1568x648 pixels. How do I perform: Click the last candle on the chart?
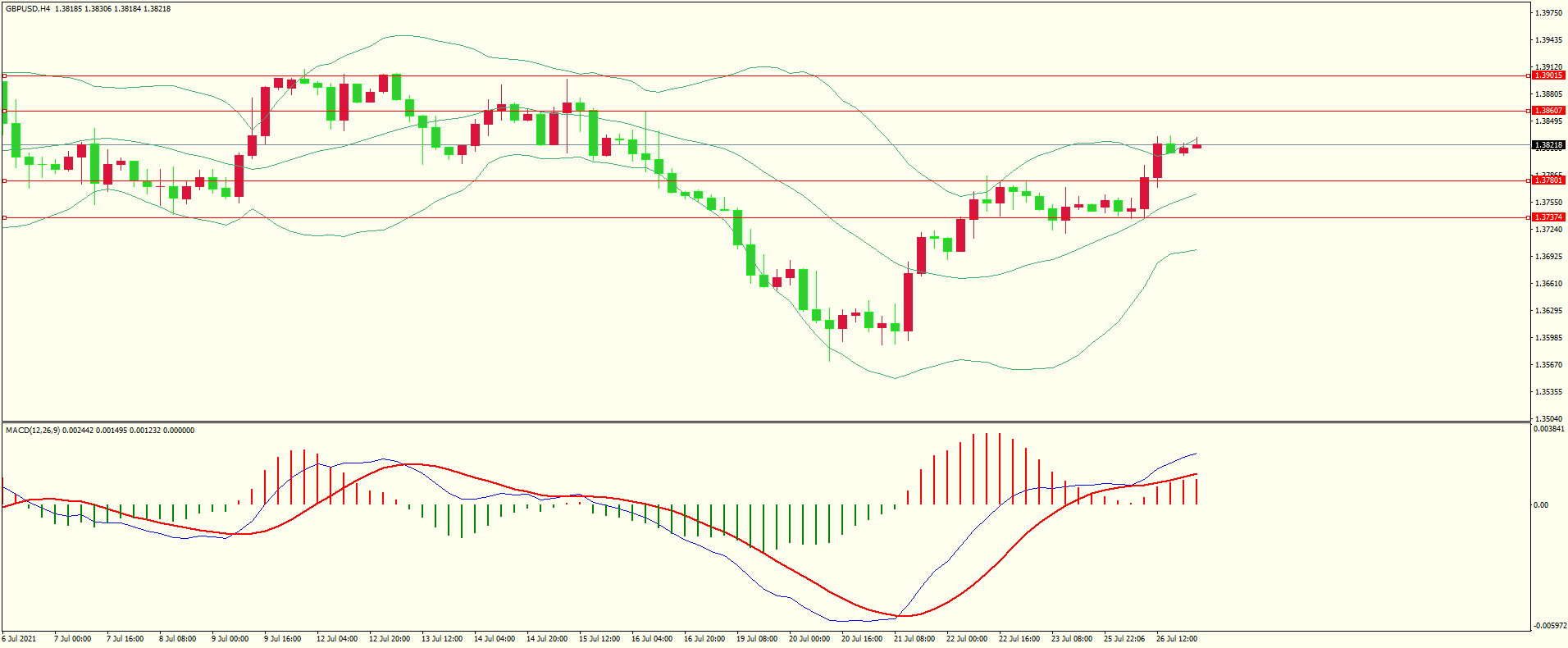coord(1197,146)
